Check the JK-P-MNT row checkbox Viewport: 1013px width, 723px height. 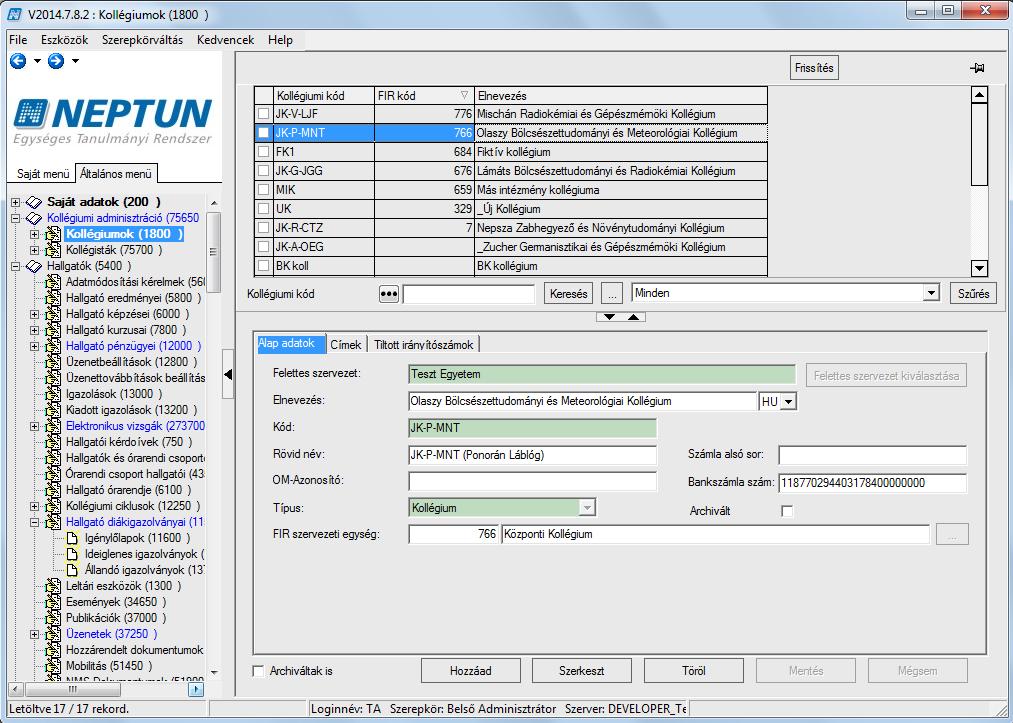tap(264, 132)
